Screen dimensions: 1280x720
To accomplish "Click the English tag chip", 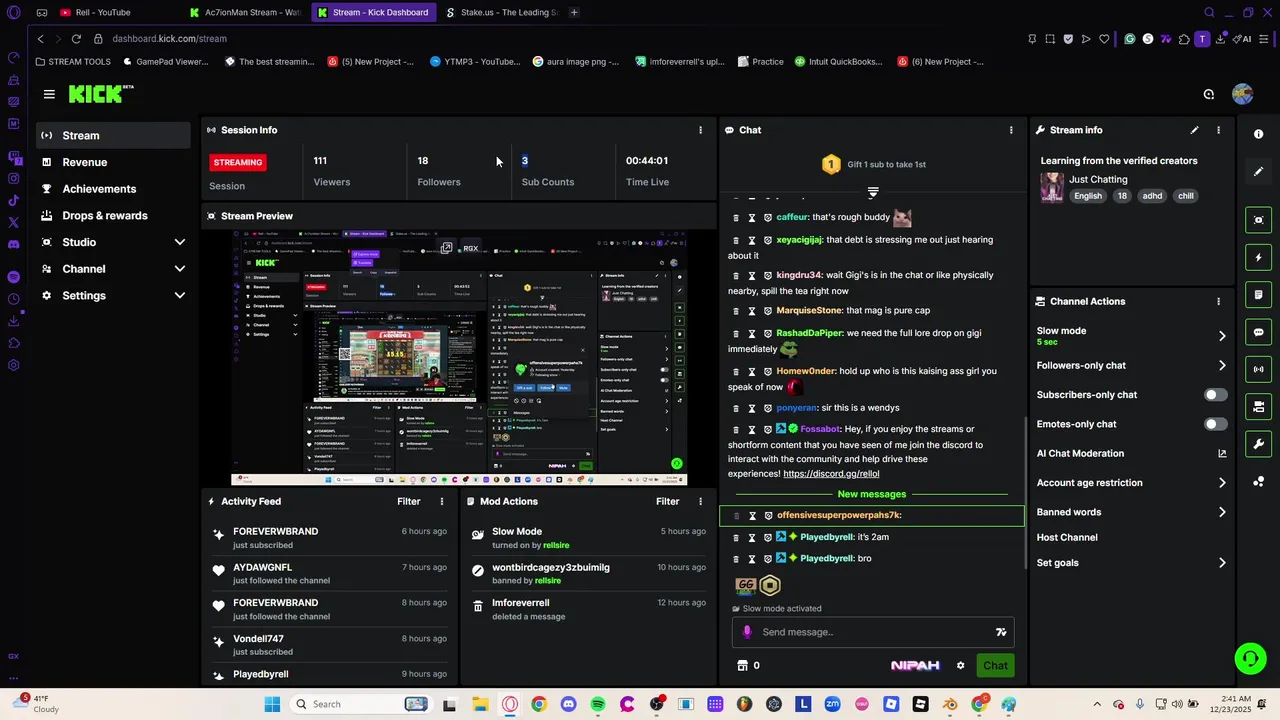I will coord(1088,196).
